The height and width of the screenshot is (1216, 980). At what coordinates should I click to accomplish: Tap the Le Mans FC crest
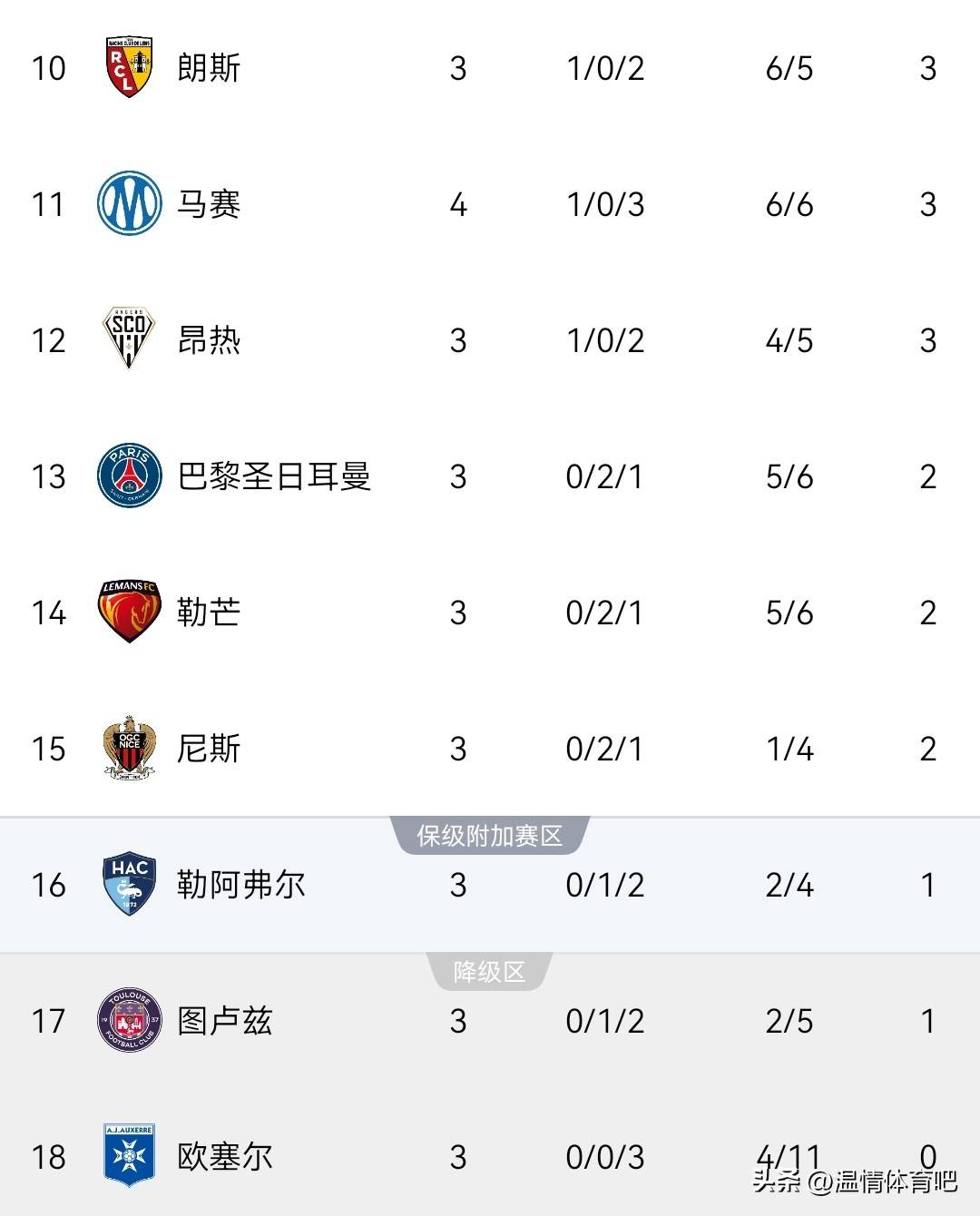point(130,612)
